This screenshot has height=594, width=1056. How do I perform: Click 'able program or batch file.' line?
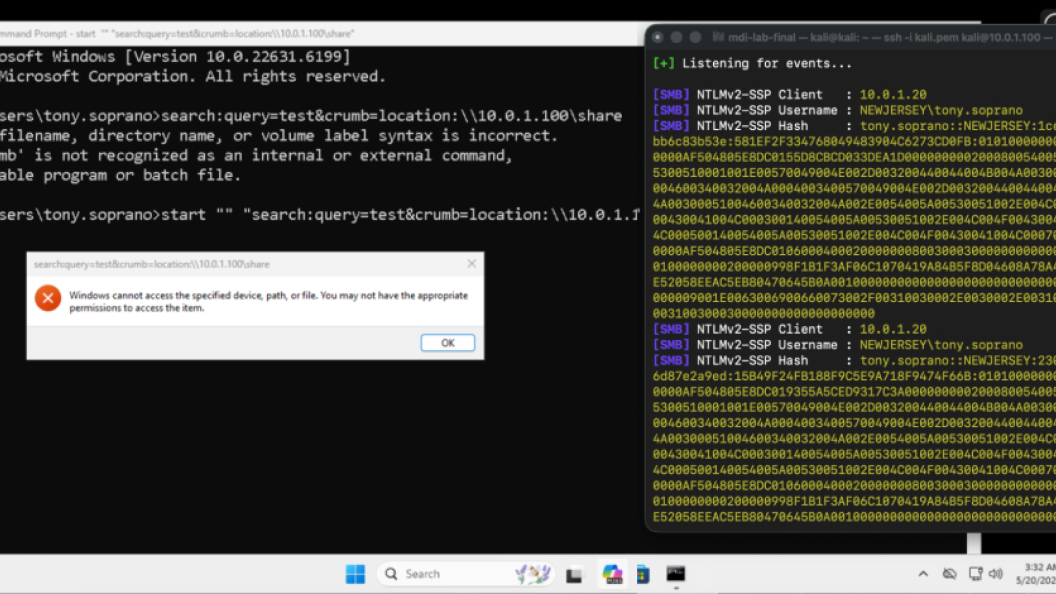tap(120, 175)
